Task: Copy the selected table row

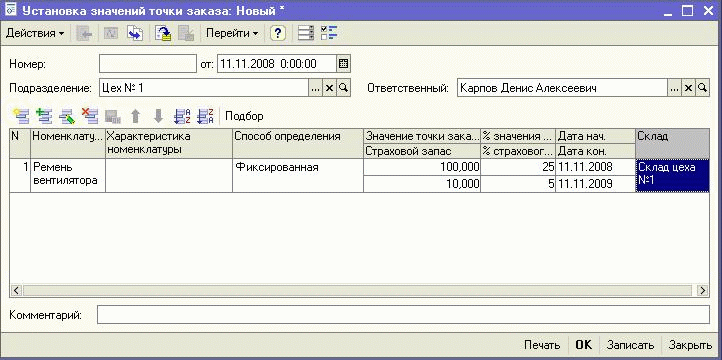Action: coord(44,116)
